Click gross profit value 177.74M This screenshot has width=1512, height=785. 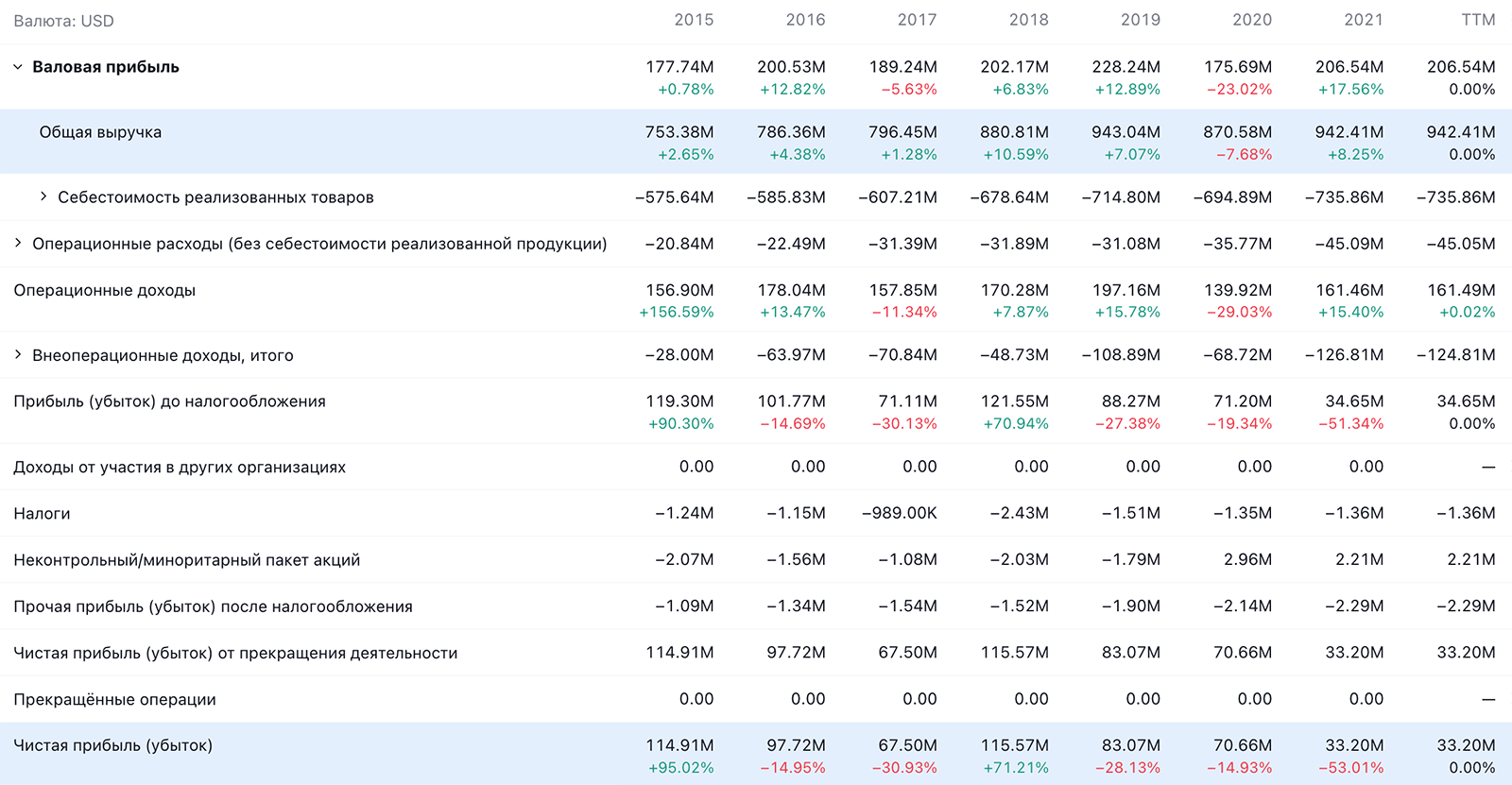(679, 67)
